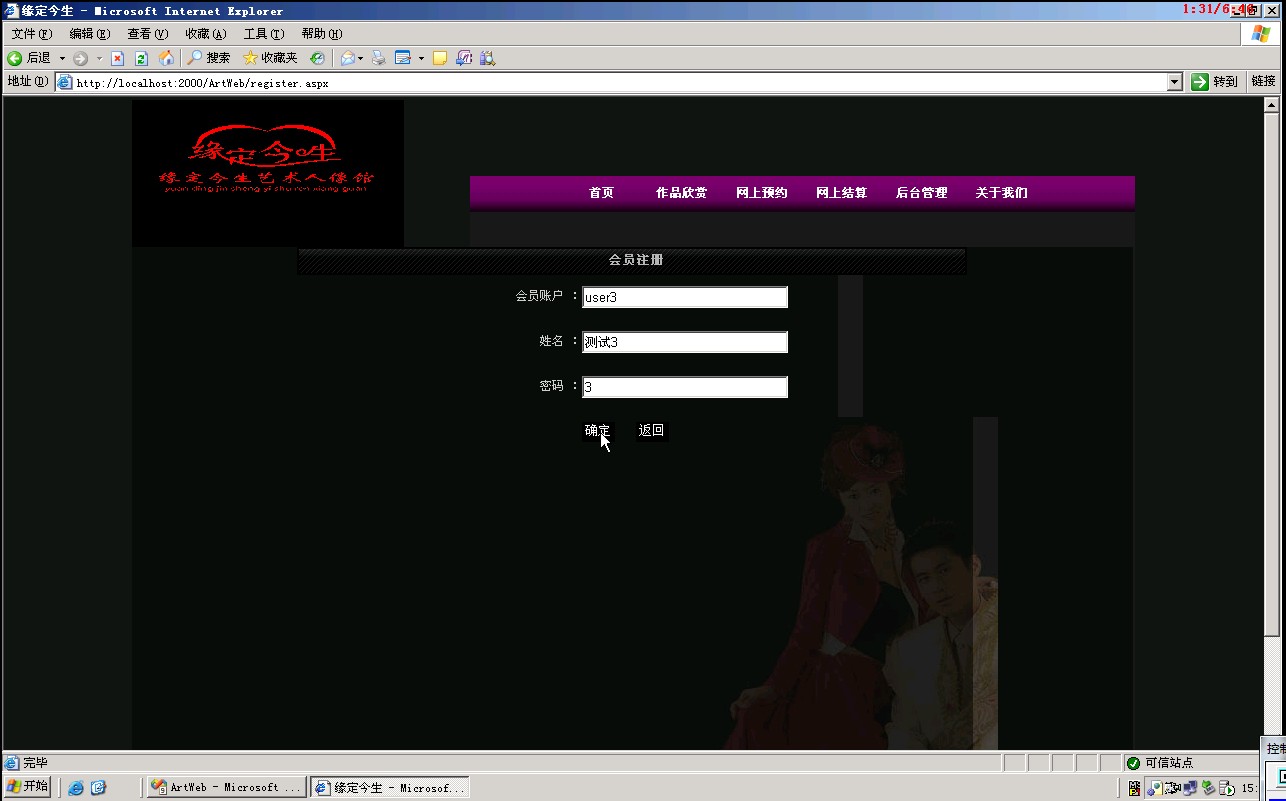Open the 收藏(A) menu

click(206, 34)
